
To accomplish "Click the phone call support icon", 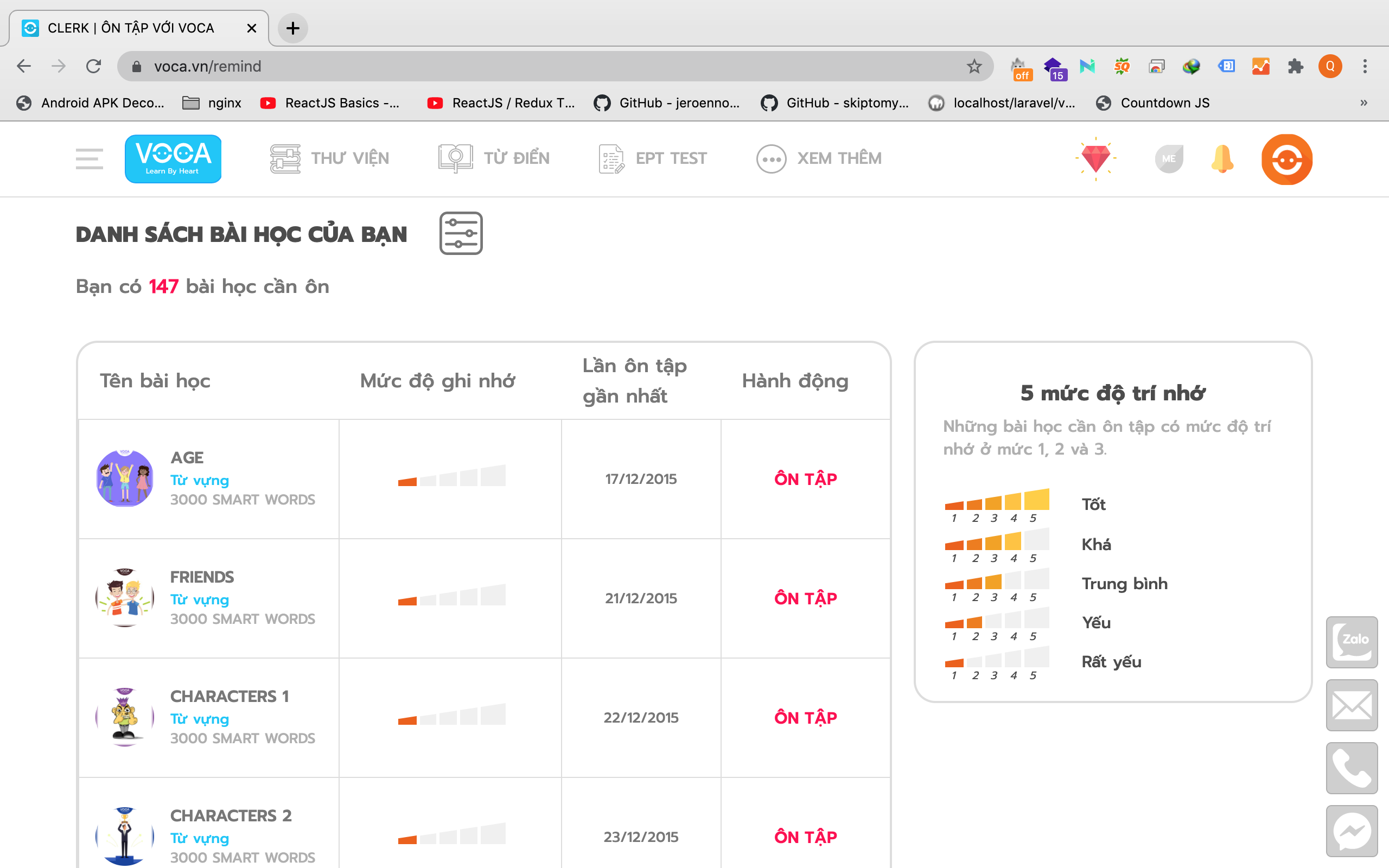I will (x=1351, y=768).
